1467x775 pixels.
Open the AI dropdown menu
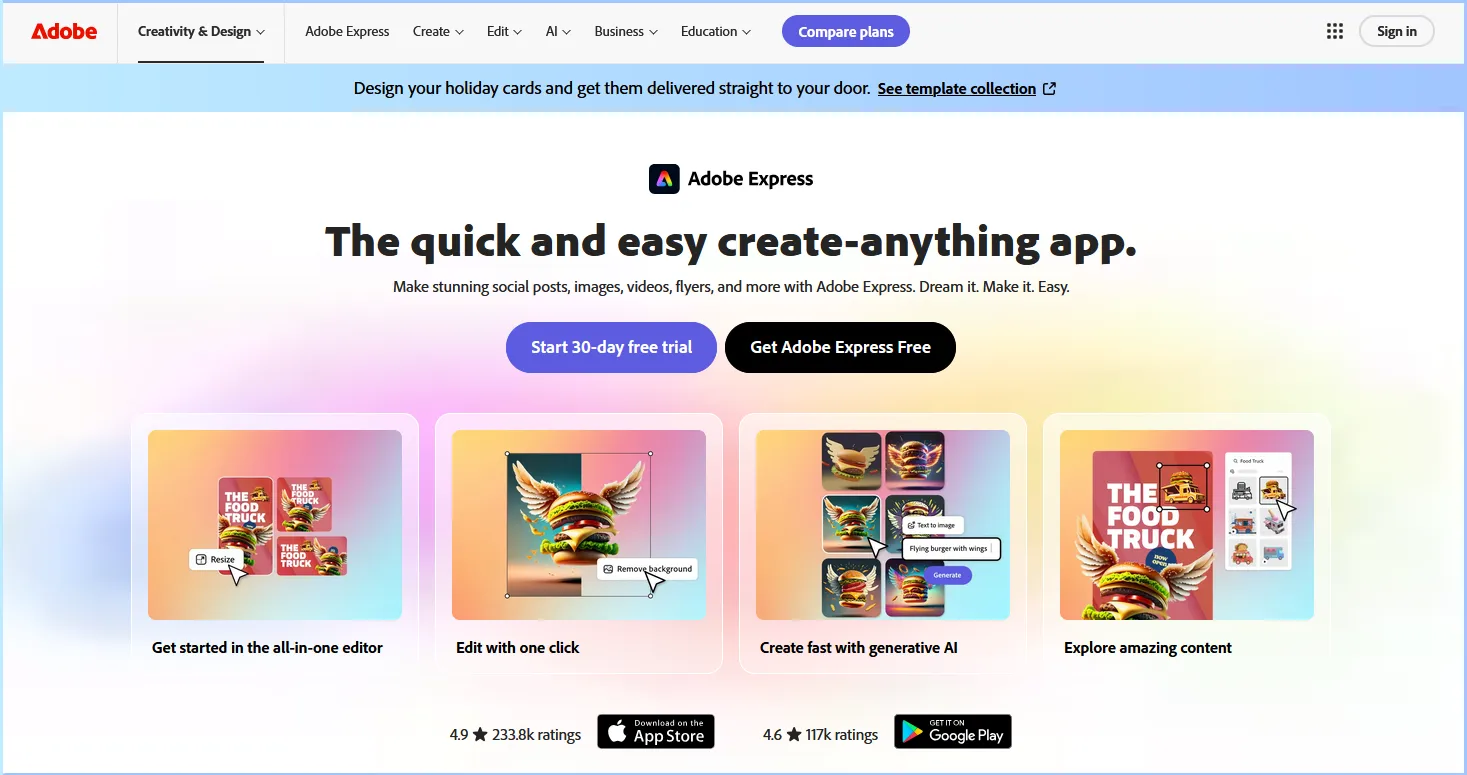pyautogui.click(x=558, y=31)
